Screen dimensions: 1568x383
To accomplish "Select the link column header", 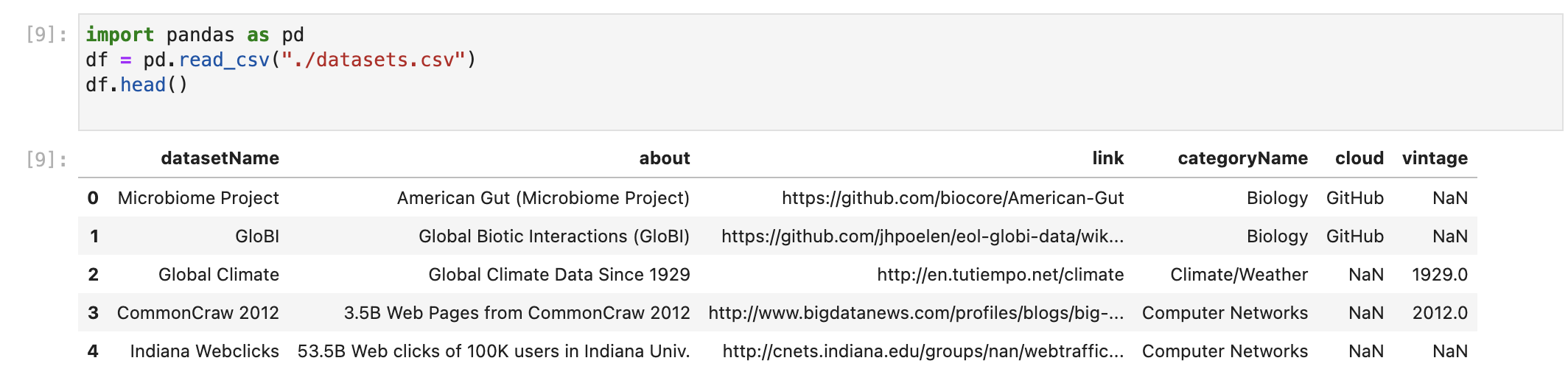I will 1107,158.
